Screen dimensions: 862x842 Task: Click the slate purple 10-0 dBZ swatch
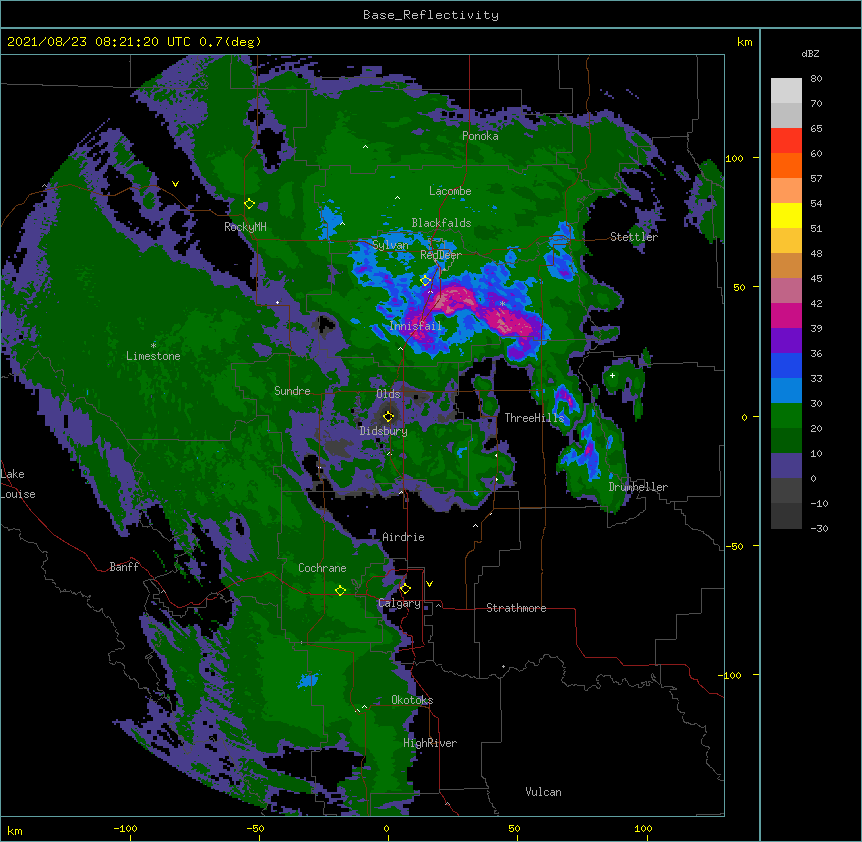tap(786, 466)
